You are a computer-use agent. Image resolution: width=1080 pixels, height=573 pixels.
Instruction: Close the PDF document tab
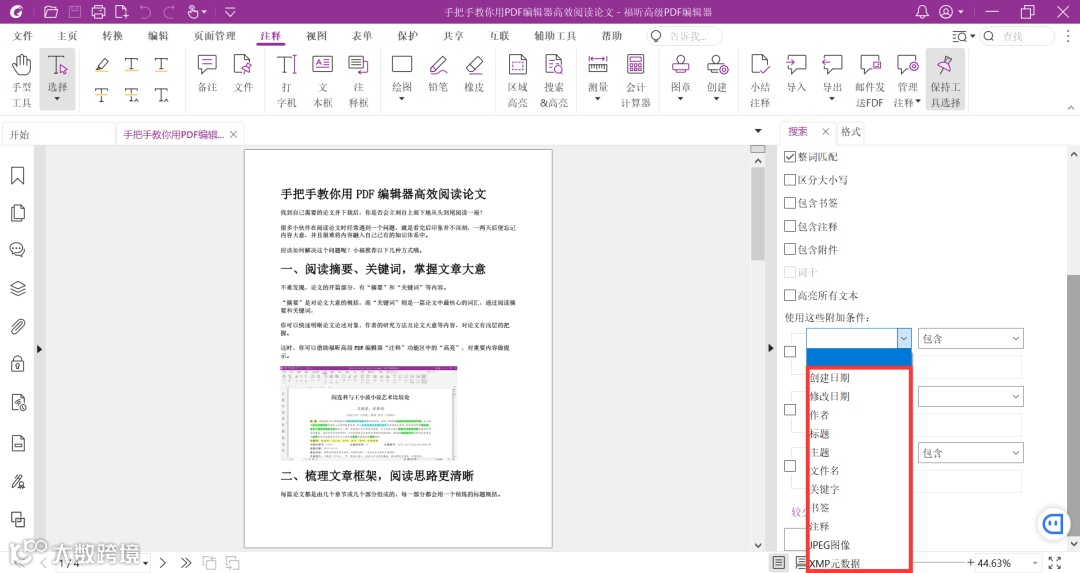tap(233, 134)
